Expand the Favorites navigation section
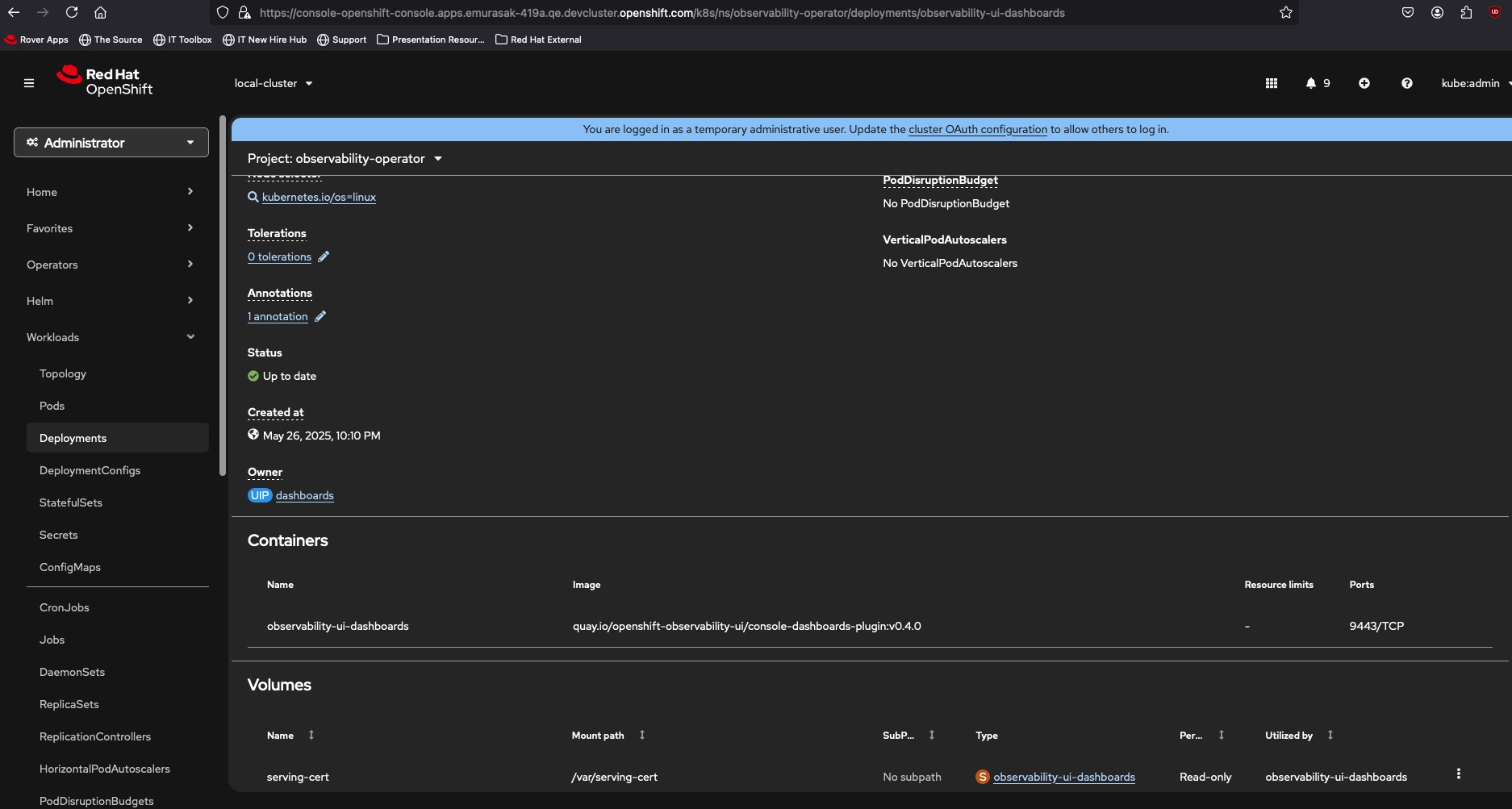This screenshot has height=809, width=1512. tap(111, 228)
